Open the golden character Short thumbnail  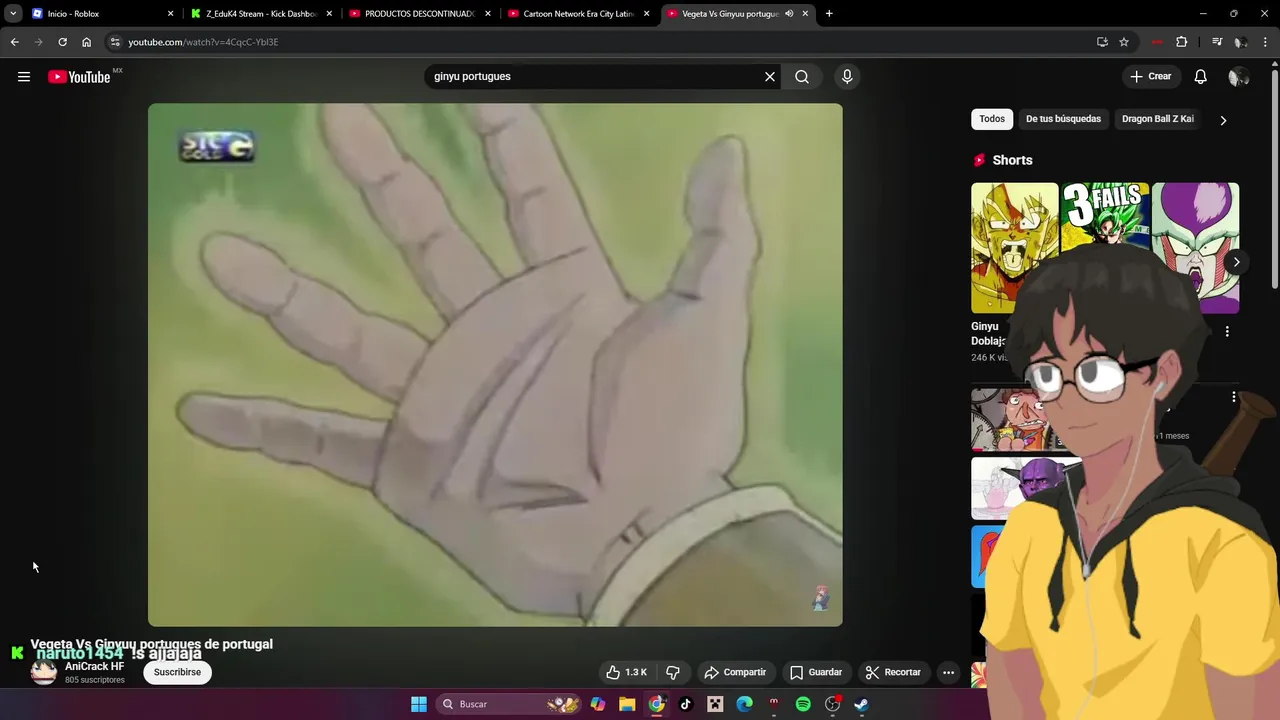click(x=1014, y=248)
